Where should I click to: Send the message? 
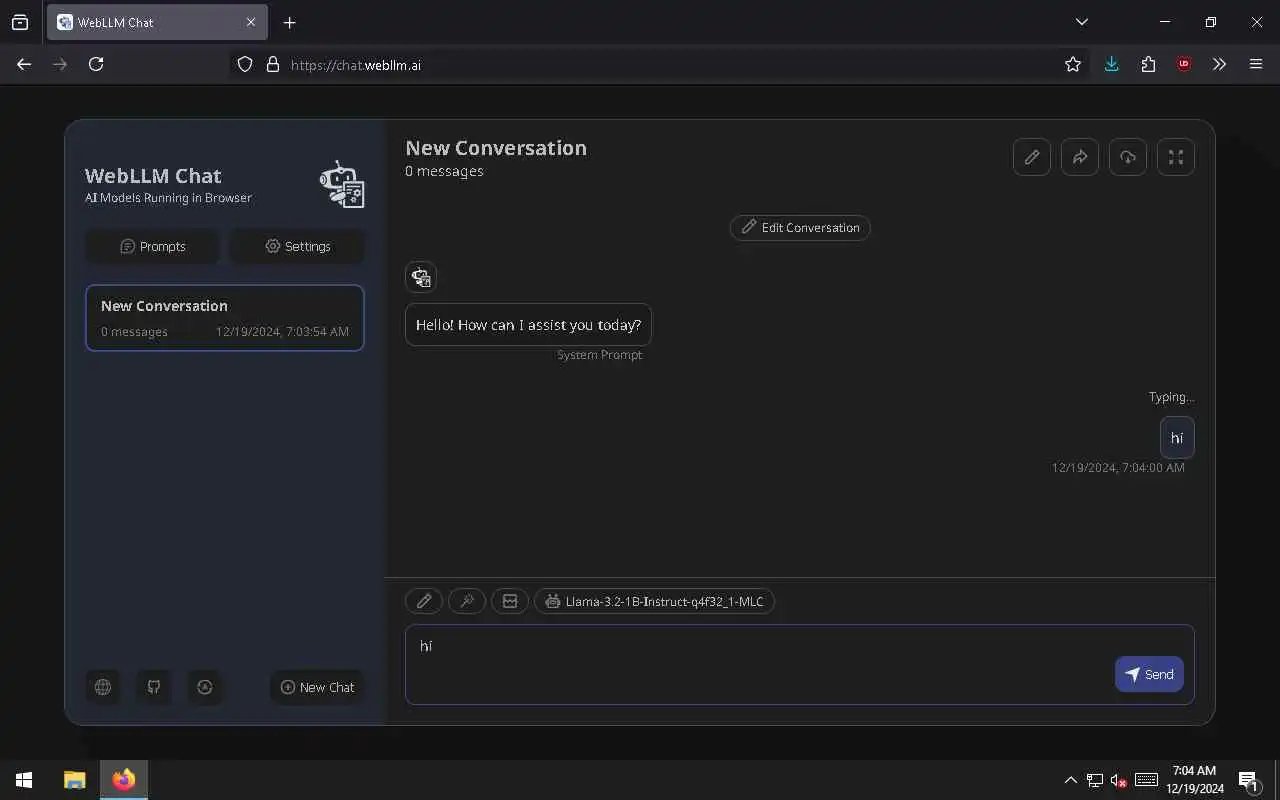(x=1149, y=674)
